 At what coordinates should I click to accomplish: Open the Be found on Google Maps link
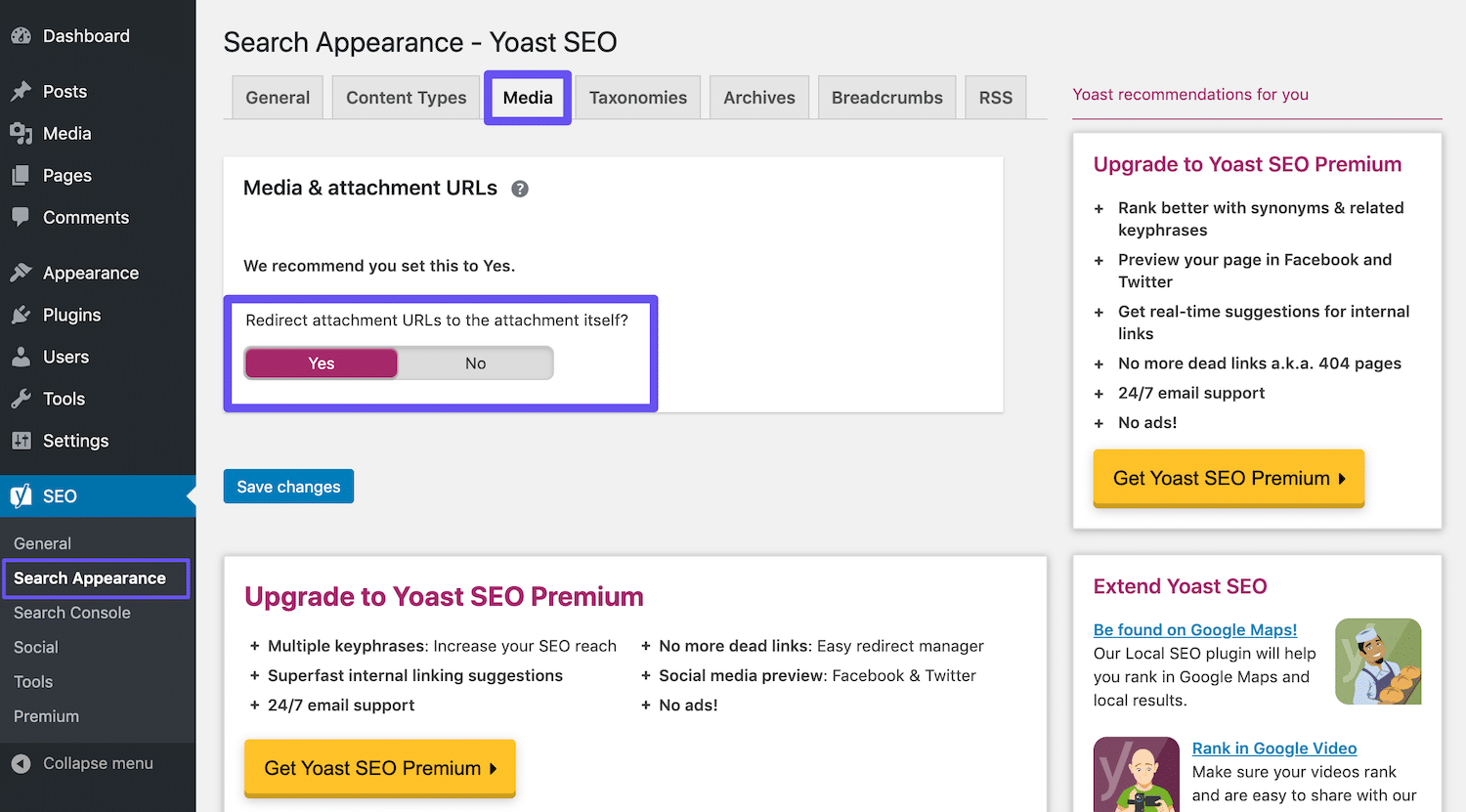pos(1194,629)
